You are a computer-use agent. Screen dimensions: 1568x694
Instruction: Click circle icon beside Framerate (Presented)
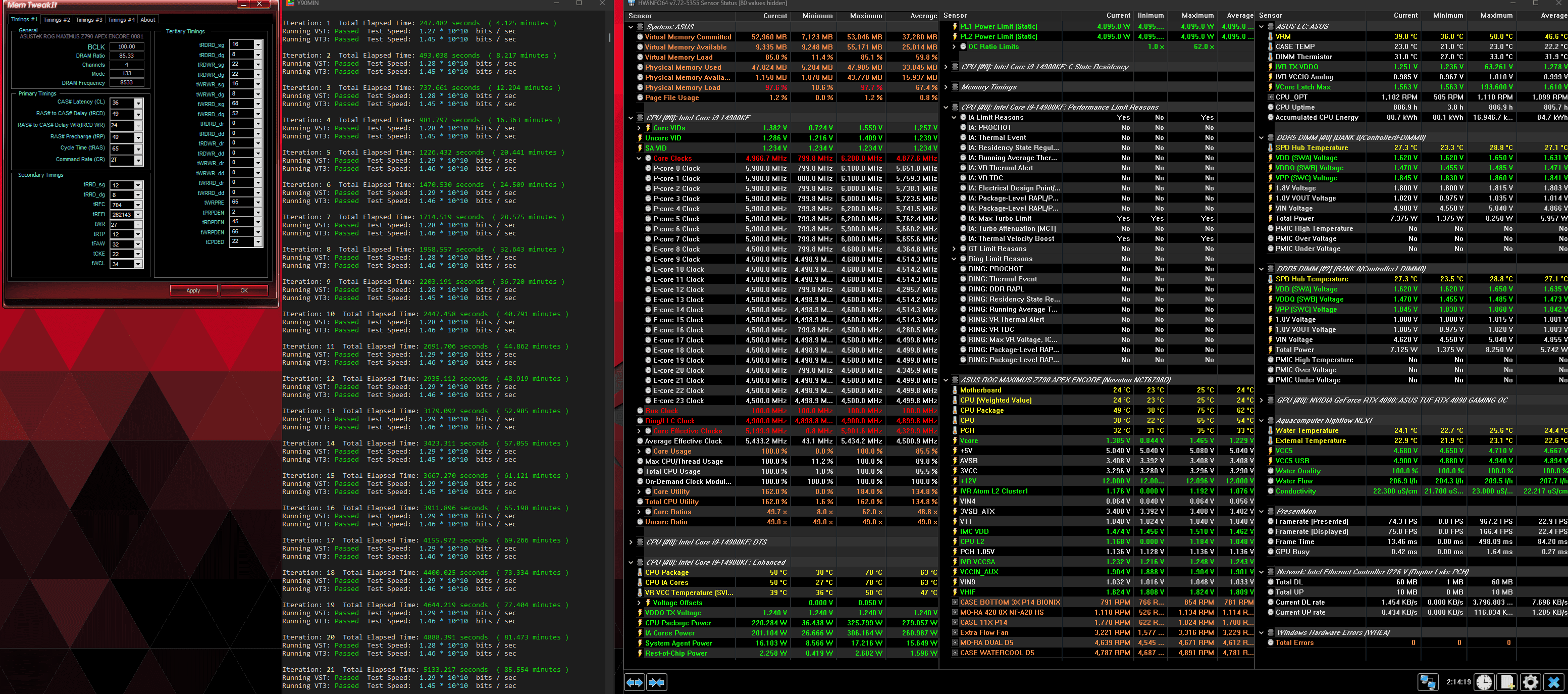point(1270,521)
